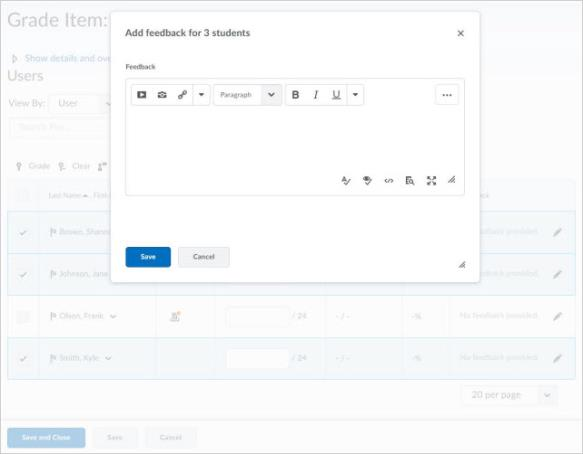Click the Search For input field
Viewport: 583px width, 454px height.
59,128
